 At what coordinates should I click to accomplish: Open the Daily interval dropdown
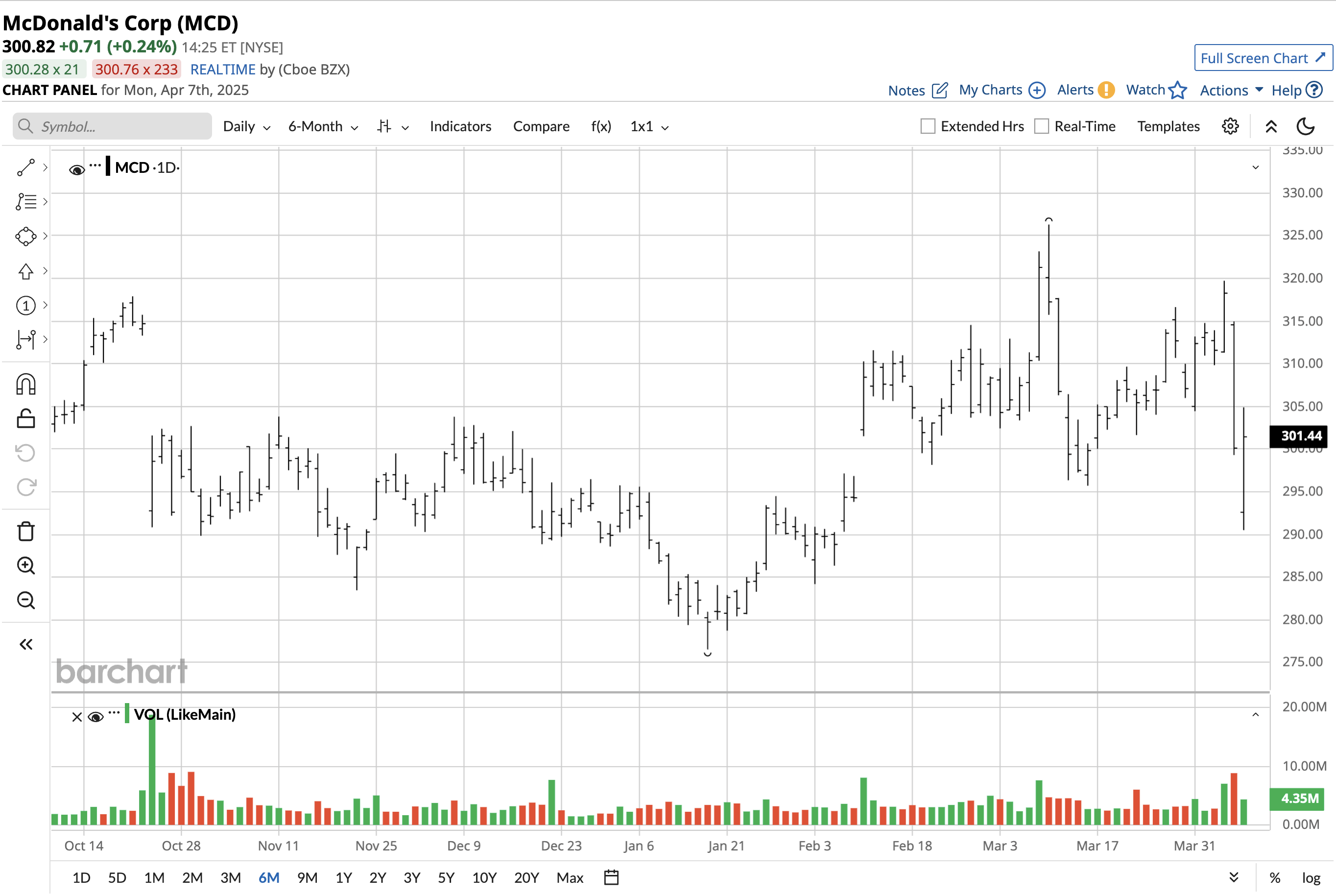click(246, 126)
